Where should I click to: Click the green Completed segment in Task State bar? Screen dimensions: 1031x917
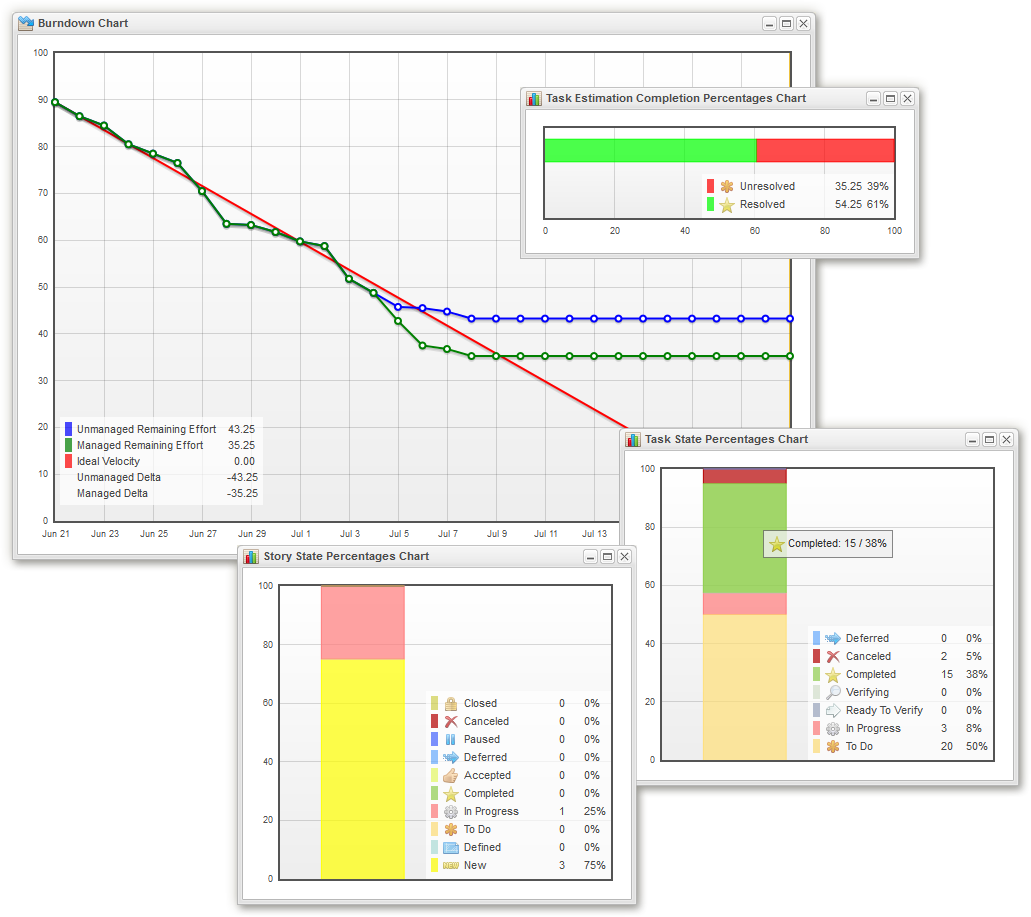(x=744, y=538)
